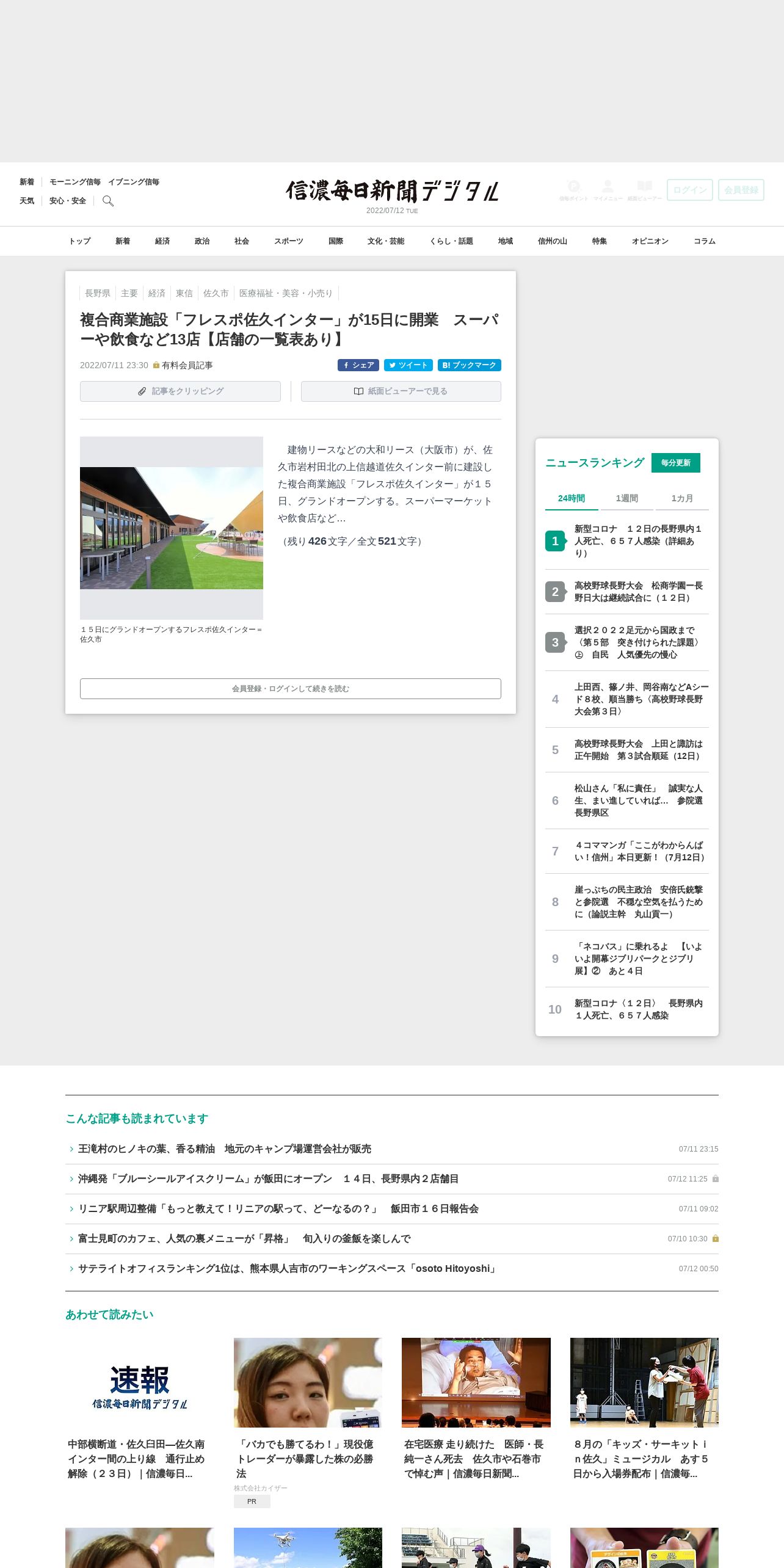Click 会員登録・ログインして続きを読む button

tap(291, 689)
